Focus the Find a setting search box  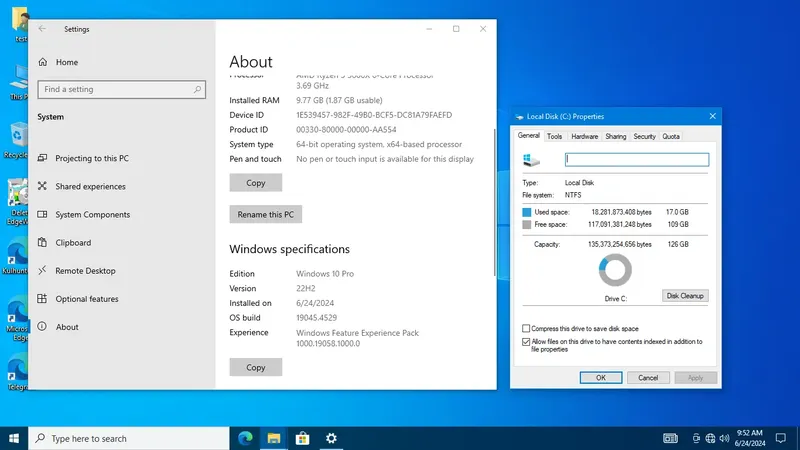pyautogui.click(x=121, y=89)
